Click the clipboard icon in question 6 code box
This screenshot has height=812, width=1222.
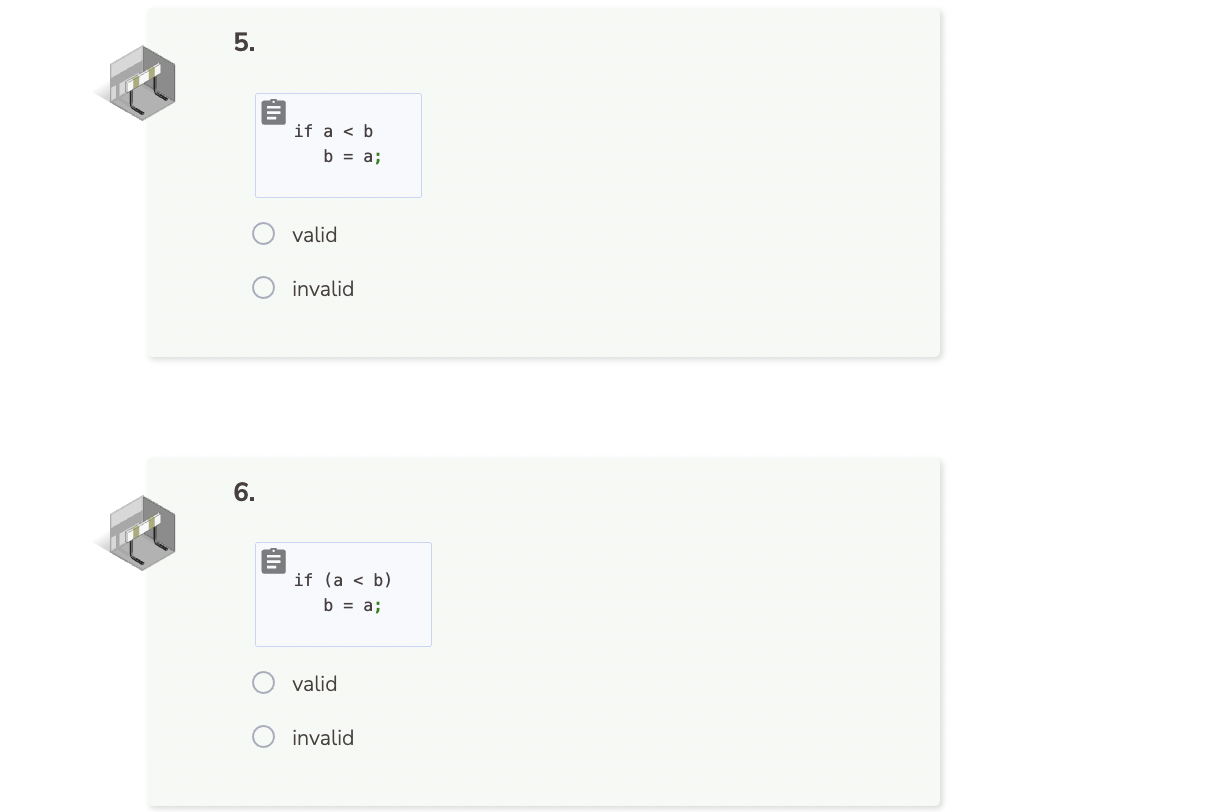click(272, 560)
